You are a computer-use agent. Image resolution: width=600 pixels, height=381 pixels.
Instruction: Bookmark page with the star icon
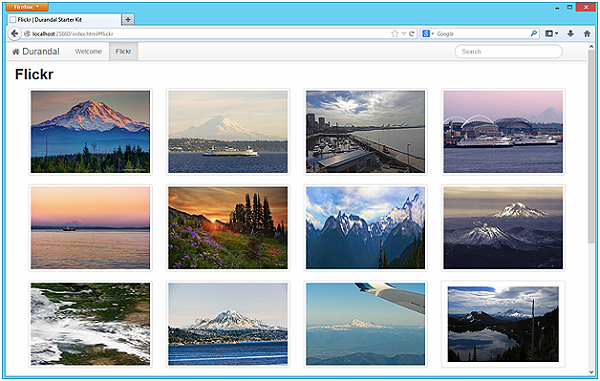tap(395, 34)
